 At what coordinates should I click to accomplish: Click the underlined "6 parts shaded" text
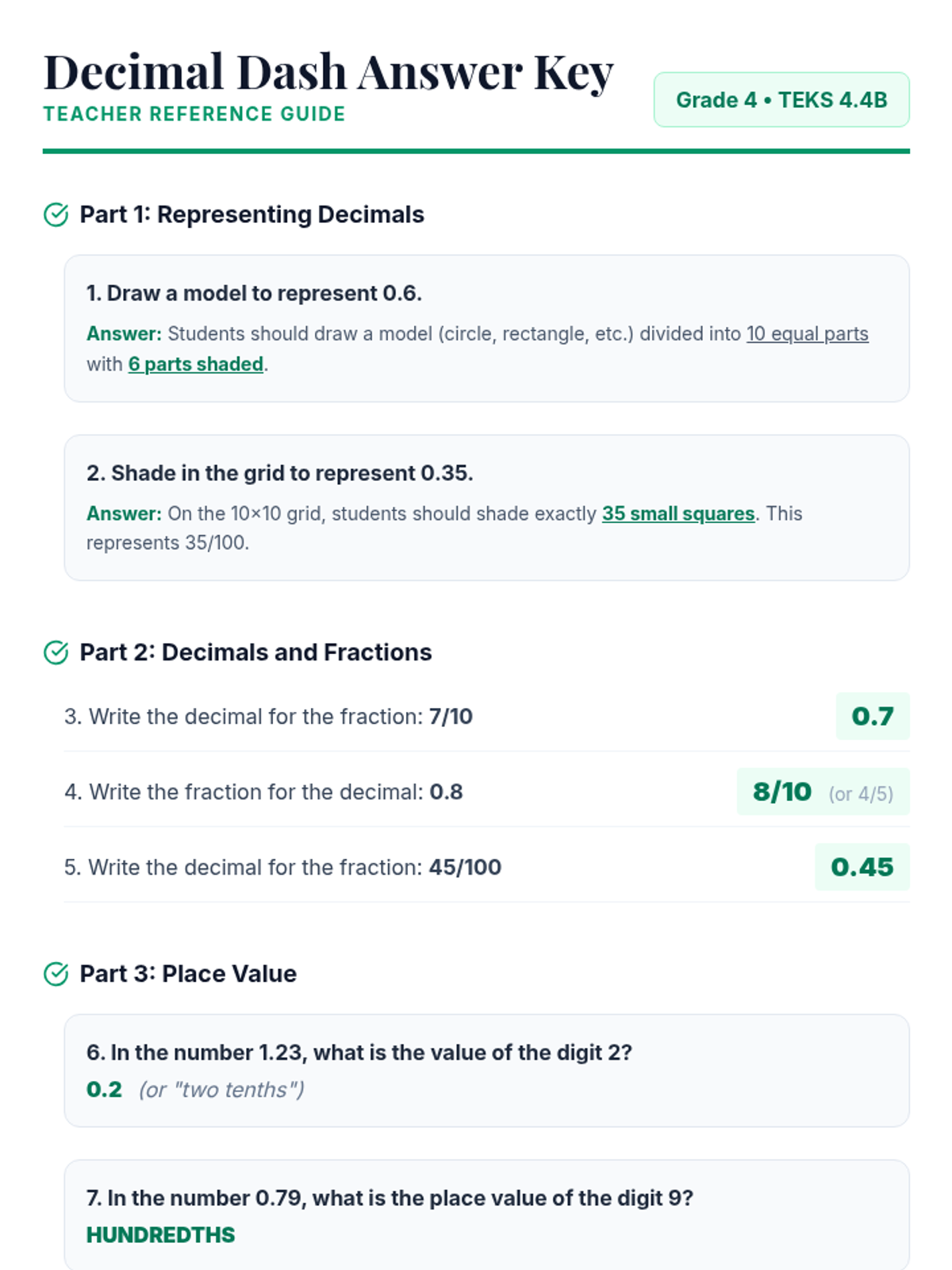point(196,364)
